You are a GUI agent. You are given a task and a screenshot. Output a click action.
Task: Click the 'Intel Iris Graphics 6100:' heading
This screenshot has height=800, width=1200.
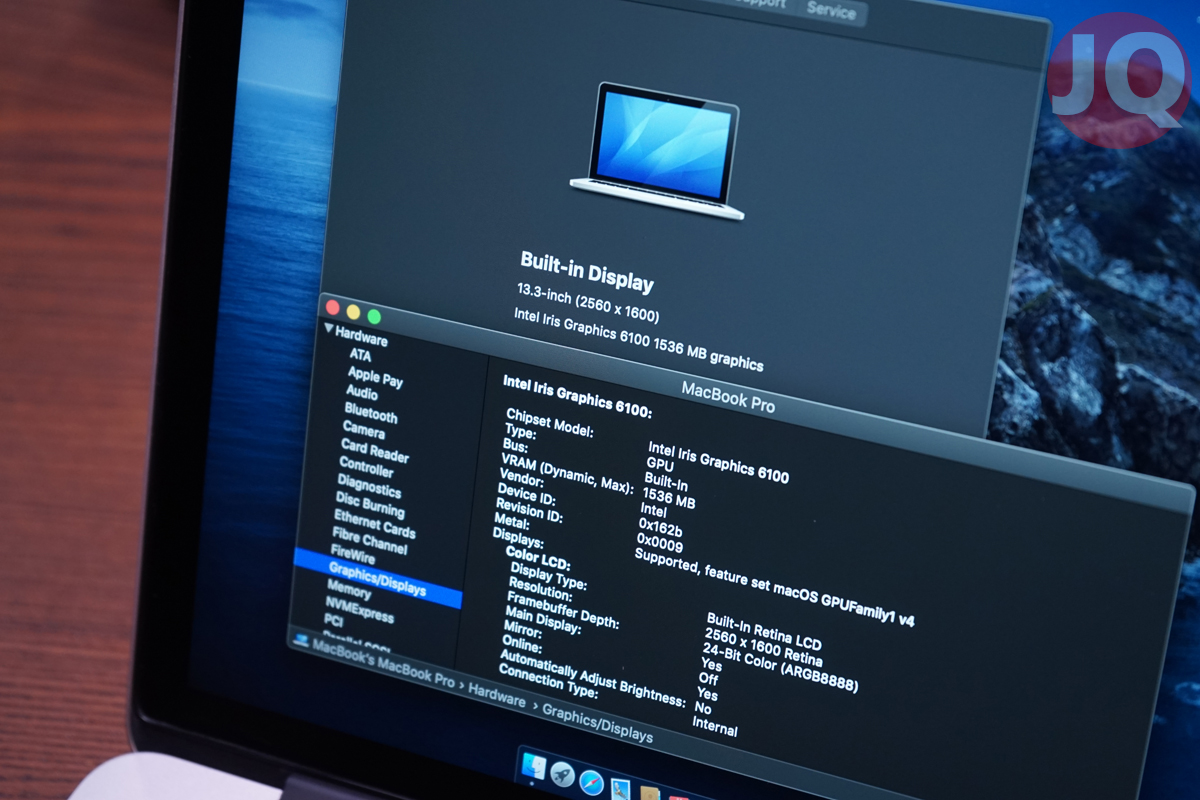577,396
